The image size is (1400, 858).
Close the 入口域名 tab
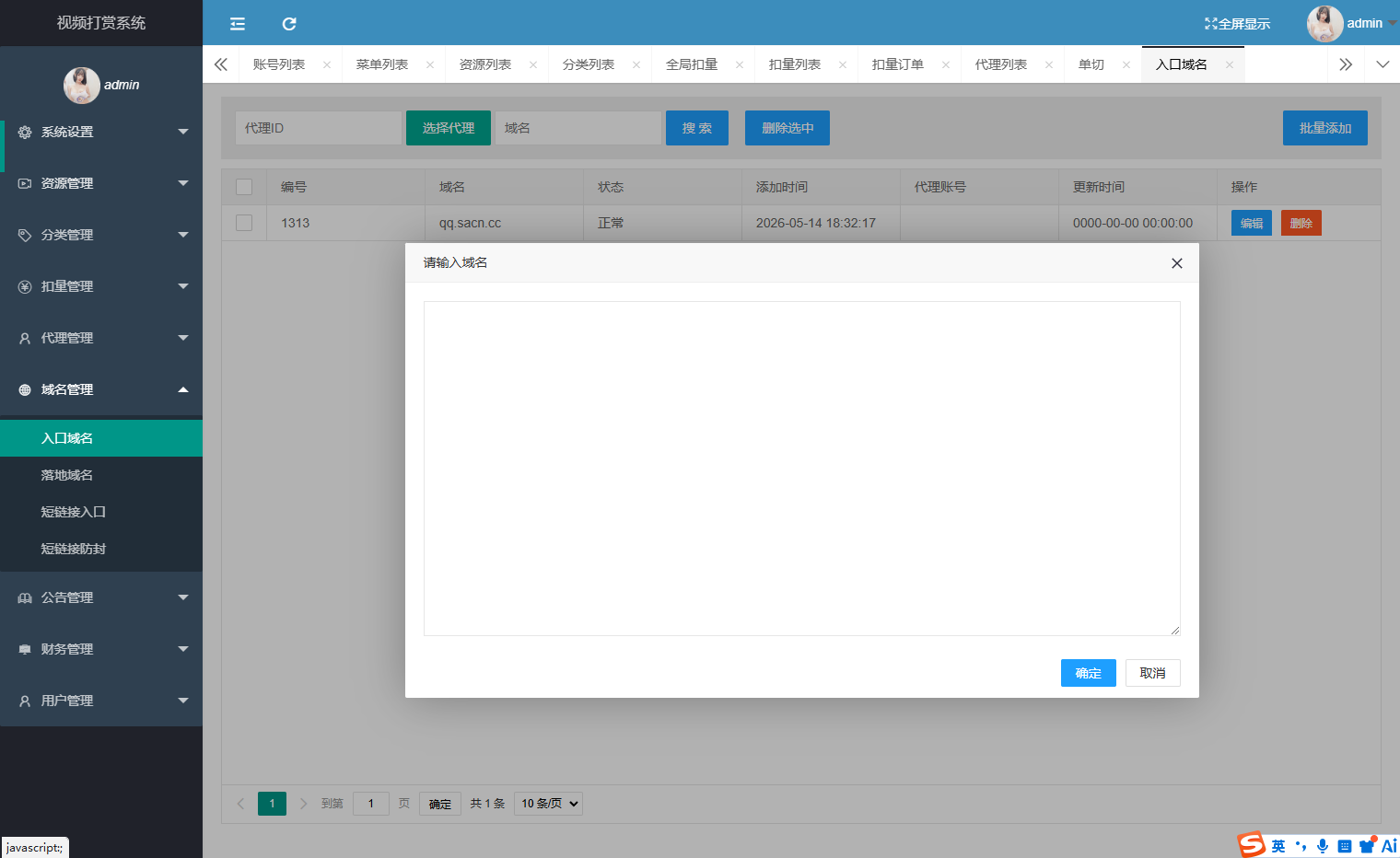coord(1230,64)
